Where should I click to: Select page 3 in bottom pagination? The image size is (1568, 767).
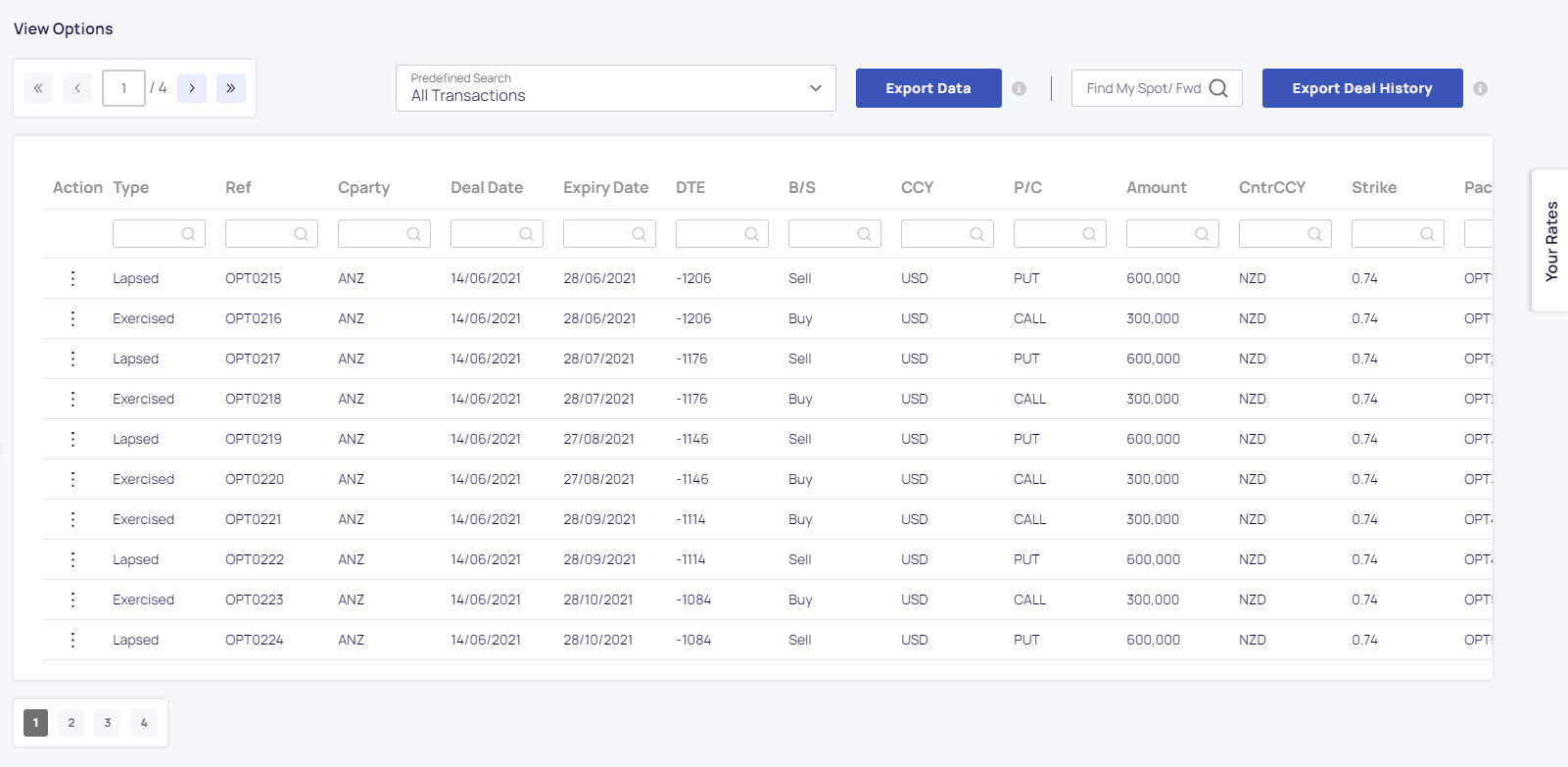(108, 723)
